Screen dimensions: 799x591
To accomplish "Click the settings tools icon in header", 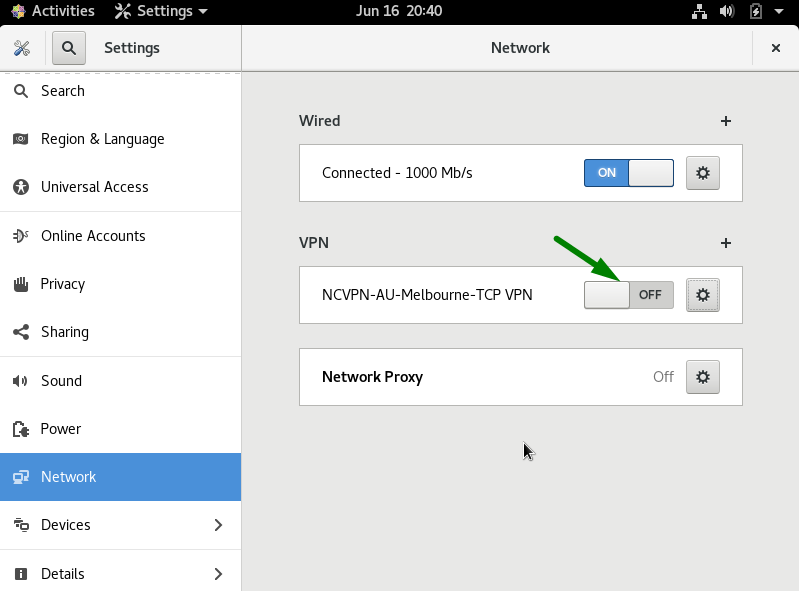I will pyautogui.click(x=22, y=48).
